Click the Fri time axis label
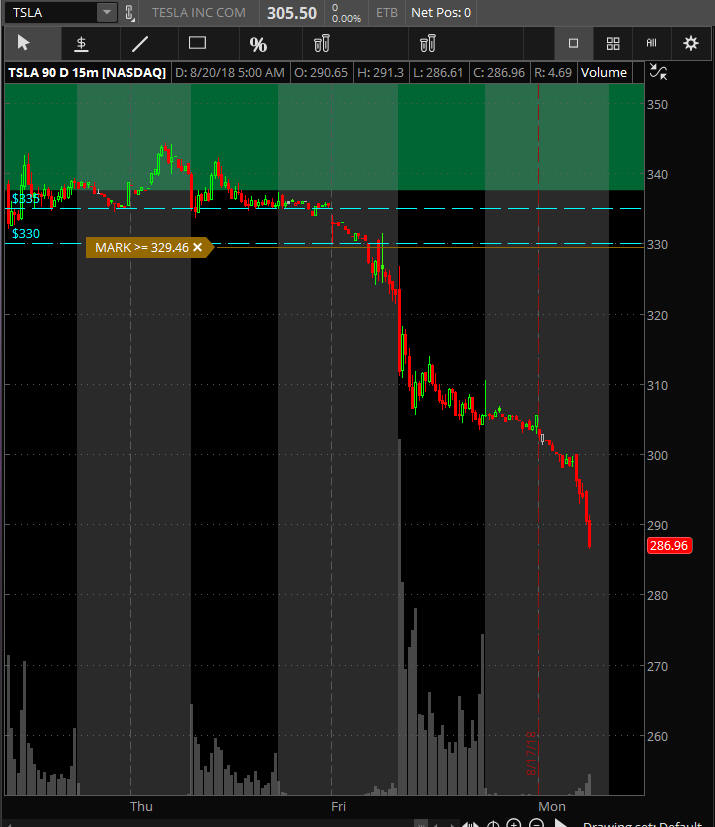Screen dimensions: 715x827 click(x=339, y=806)
